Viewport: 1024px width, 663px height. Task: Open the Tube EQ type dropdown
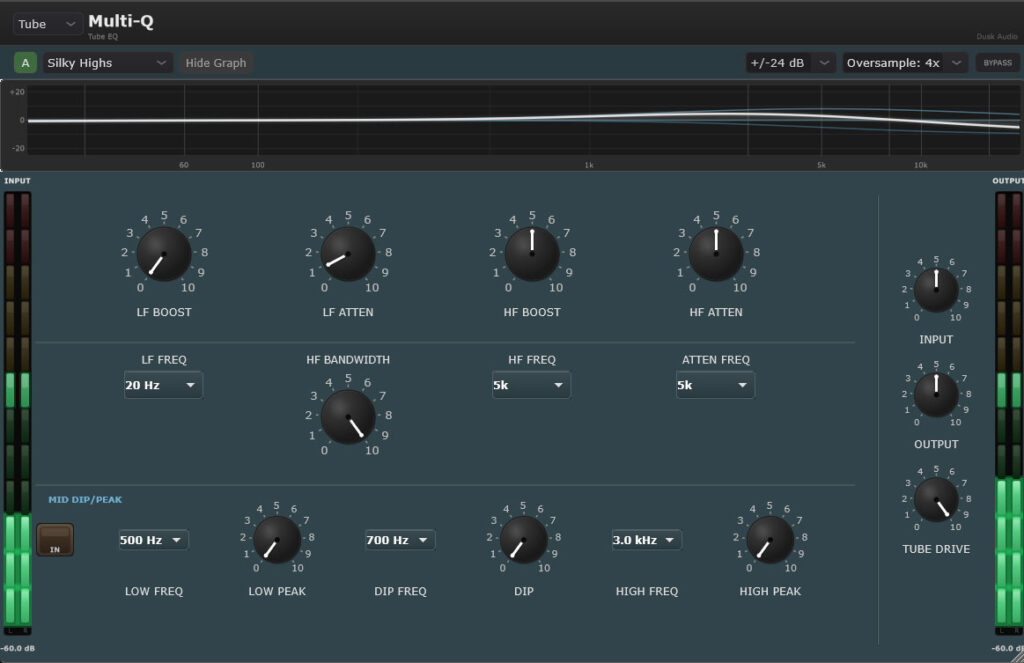tap(48, 23)
